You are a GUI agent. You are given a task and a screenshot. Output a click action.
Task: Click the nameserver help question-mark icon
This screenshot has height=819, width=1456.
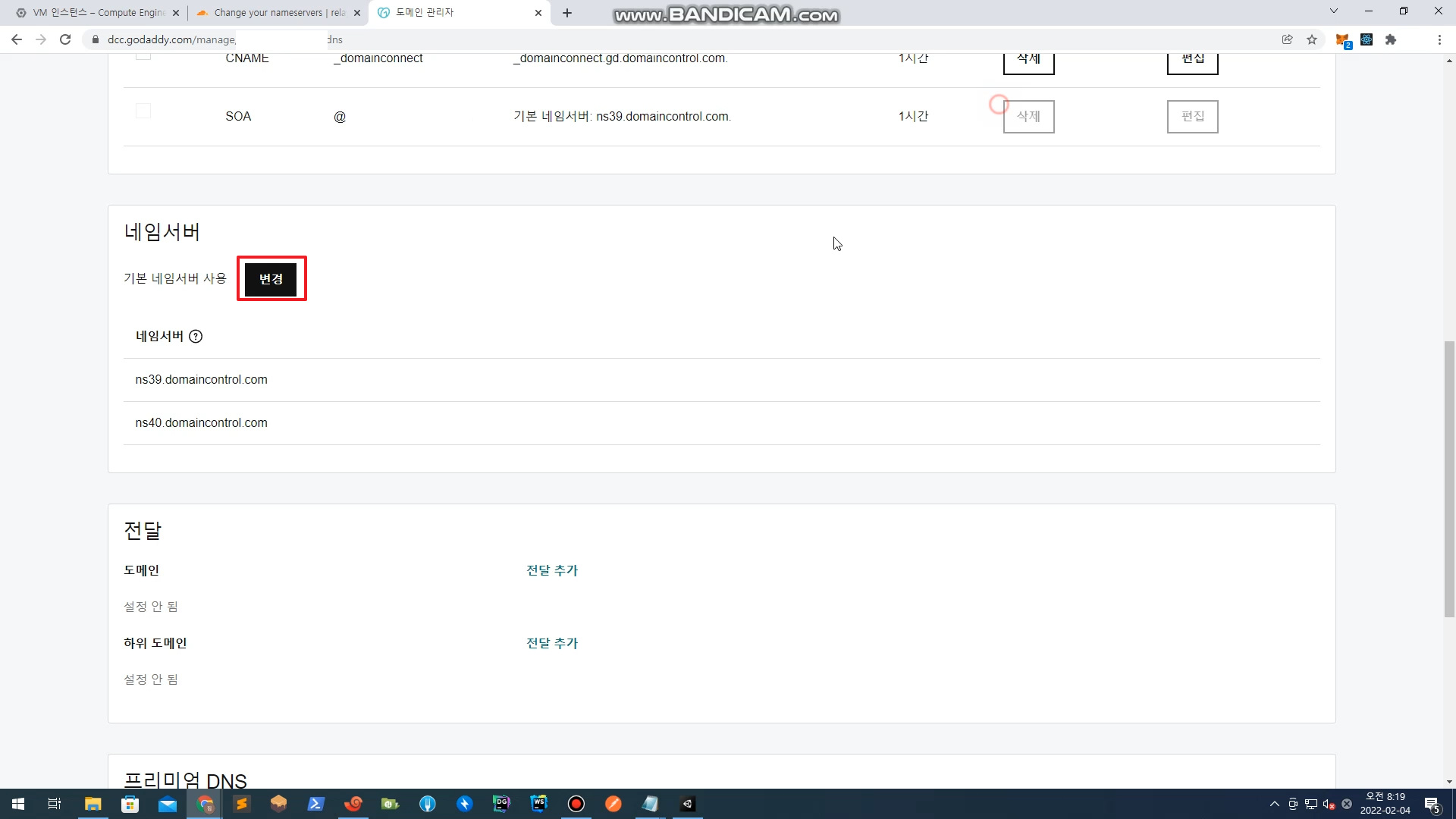(196, 337)
